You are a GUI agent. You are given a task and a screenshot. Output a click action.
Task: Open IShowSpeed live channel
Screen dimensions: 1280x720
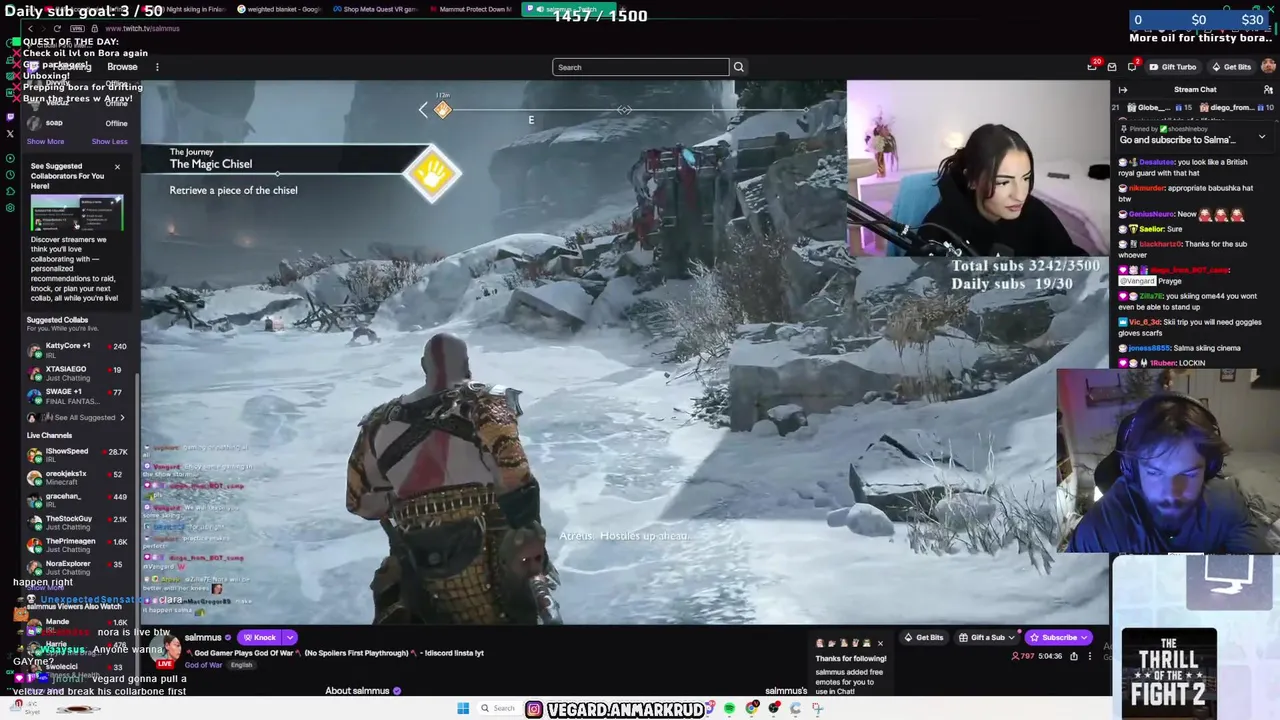coord(78,455)
